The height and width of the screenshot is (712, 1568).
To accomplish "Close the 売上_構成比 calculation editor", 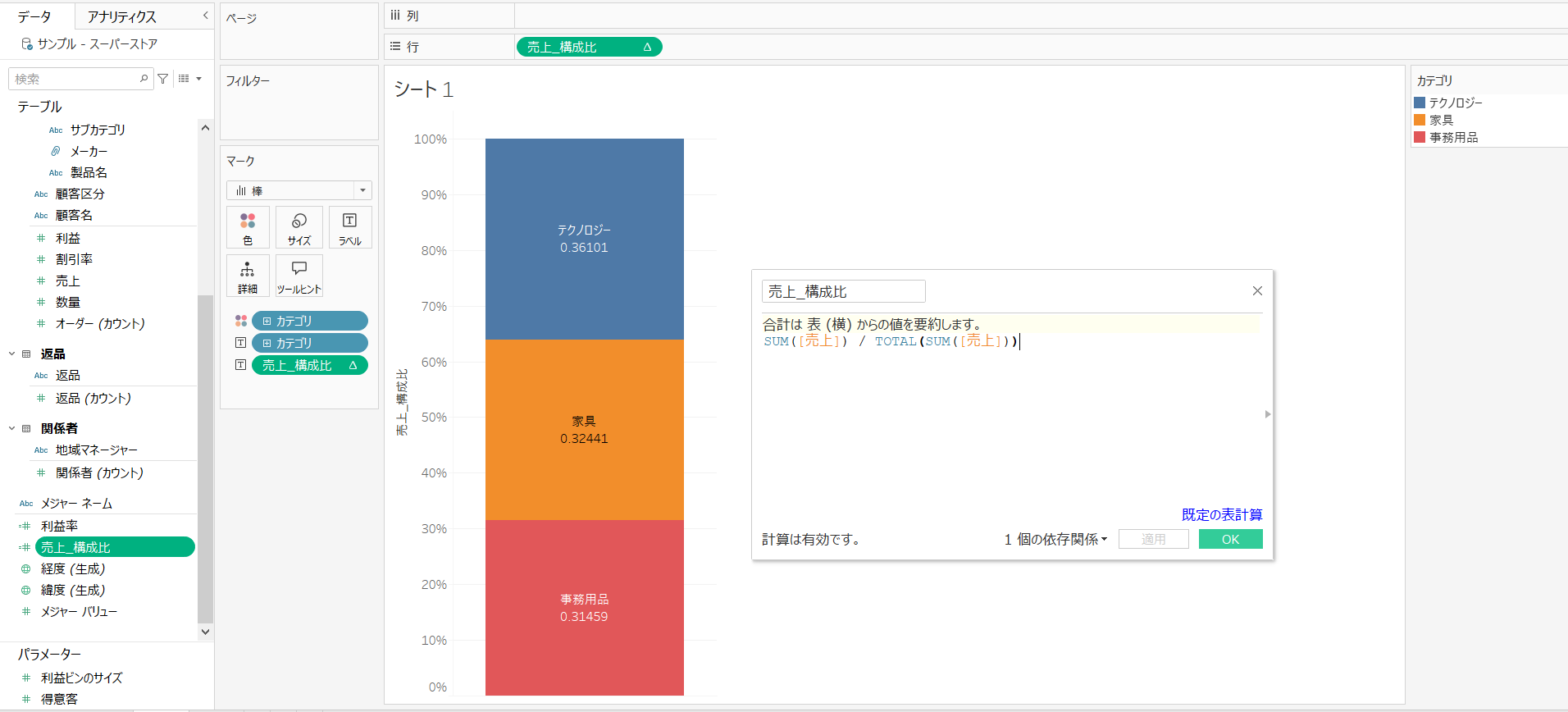I will tap(1257, 291).
